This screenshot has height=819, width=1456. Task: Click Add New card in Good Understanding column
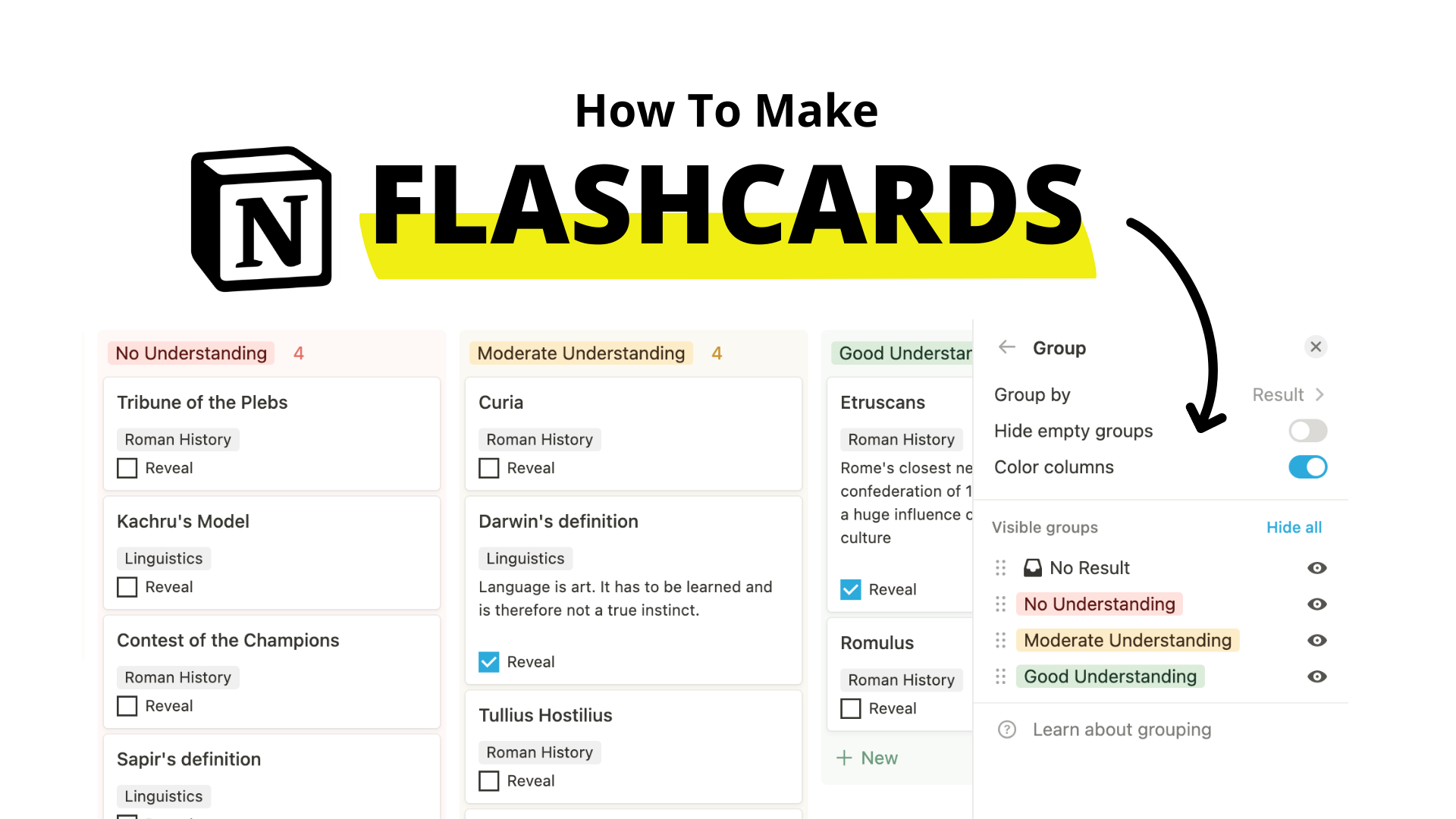(x=867, y=758)
